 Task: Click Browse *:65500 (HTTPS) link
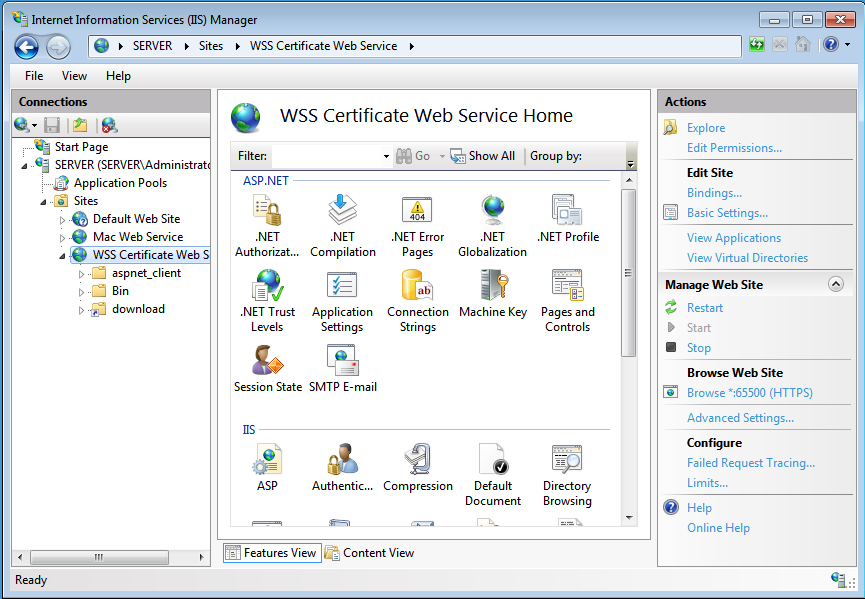pyautogui.click(x=750, y=393)
